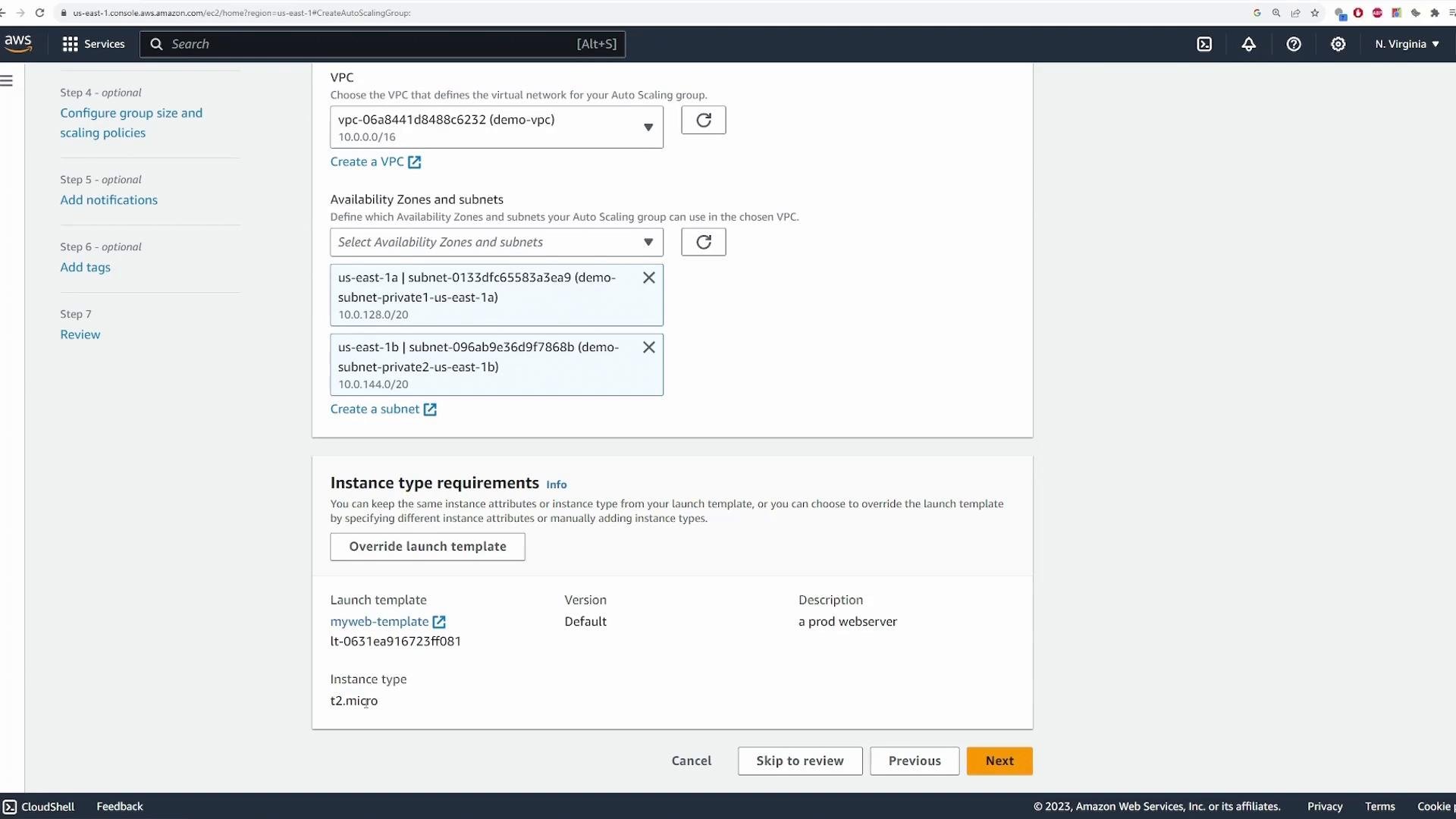Open the help question mark icon
Image resolution: width=1456 pixels, height=819 pixels.
pos(1294,44)
